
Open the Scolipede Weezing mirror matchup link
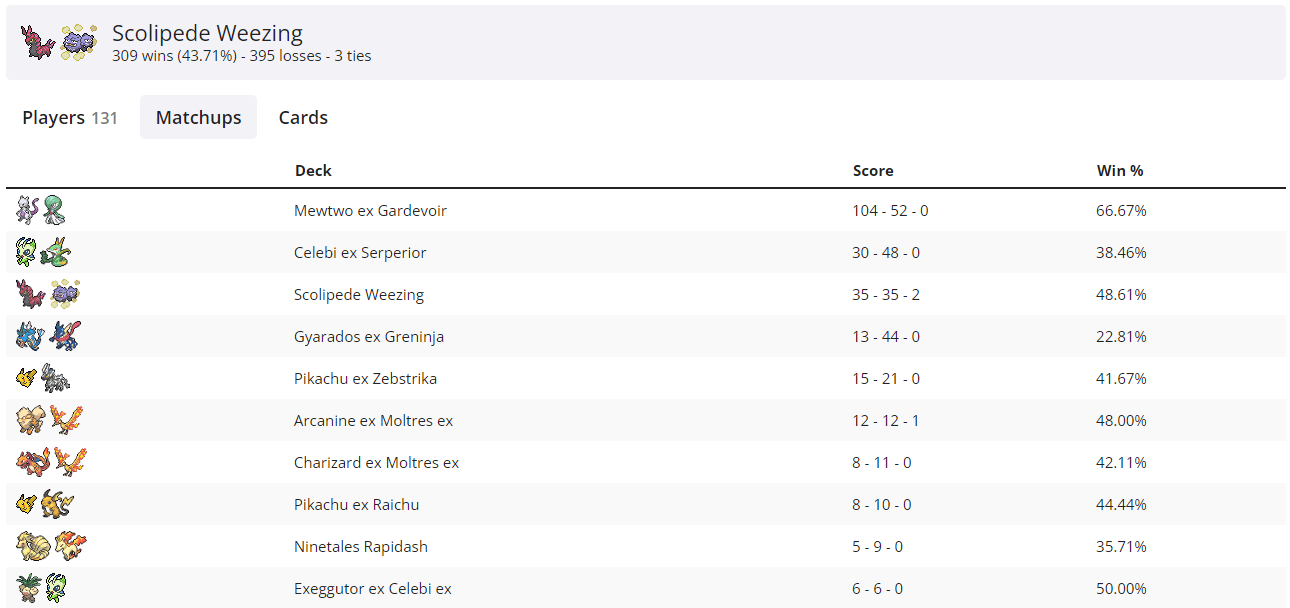pos(358,295)
